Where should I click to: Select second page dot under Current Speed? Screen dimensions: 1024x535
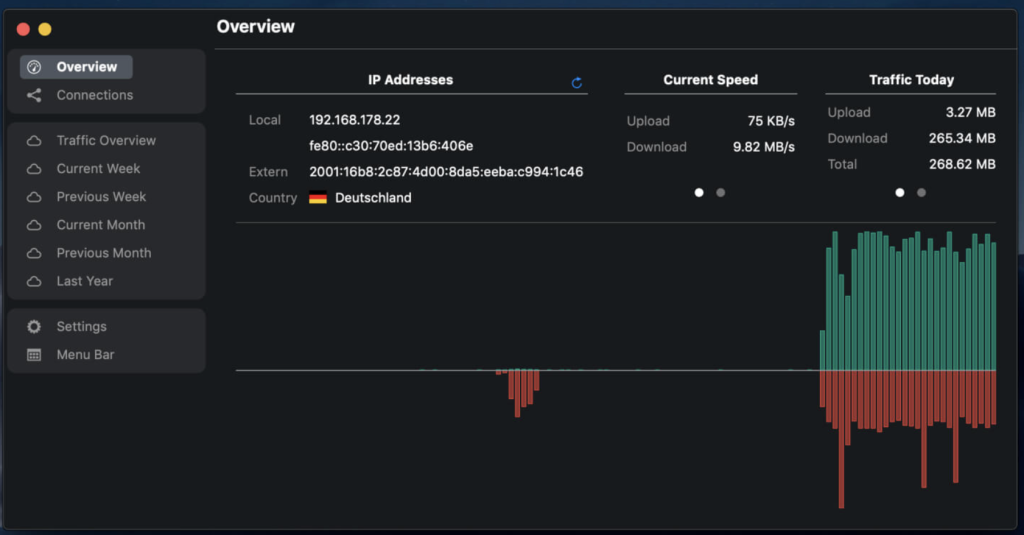coord(720,193)
